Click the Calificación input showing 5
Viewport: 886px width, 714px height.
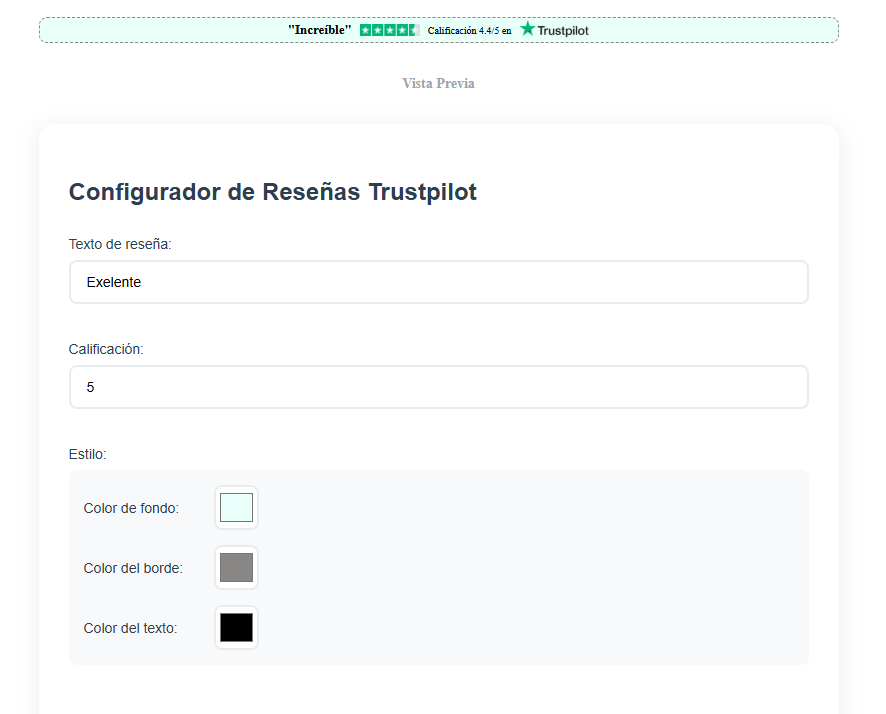[x=438, y=387]
